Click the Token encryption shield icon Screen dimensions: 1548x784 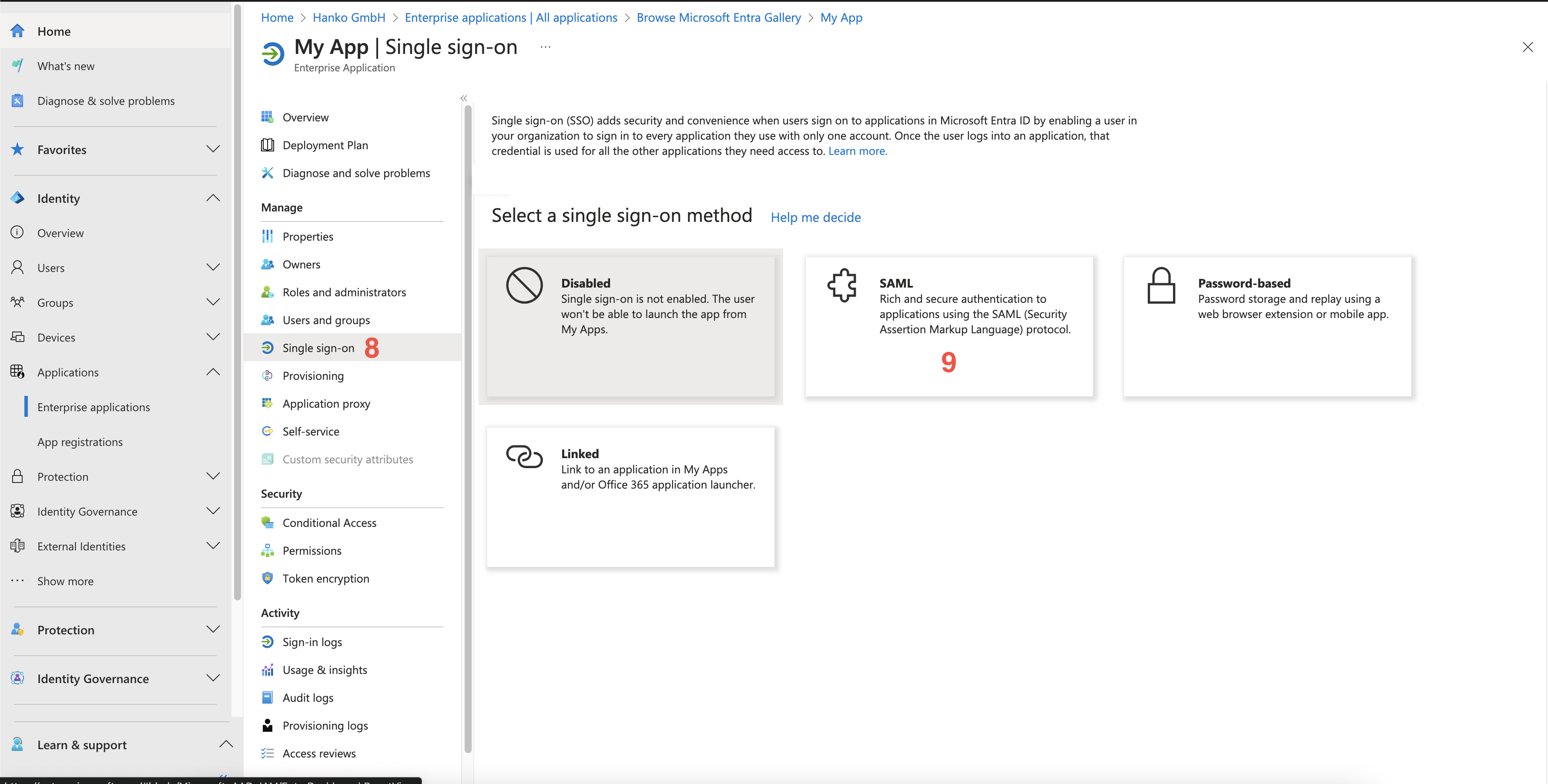[268, 579]
